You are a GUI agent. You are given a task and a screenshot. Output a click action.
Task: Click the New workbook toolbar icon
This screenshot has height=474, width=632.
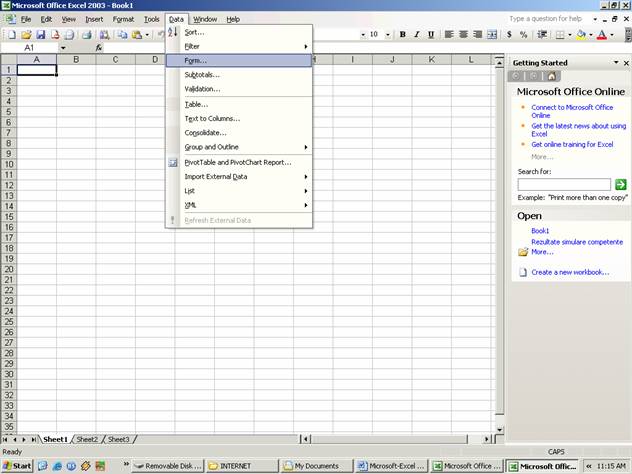pyautogui.click(x=12, y=35)
